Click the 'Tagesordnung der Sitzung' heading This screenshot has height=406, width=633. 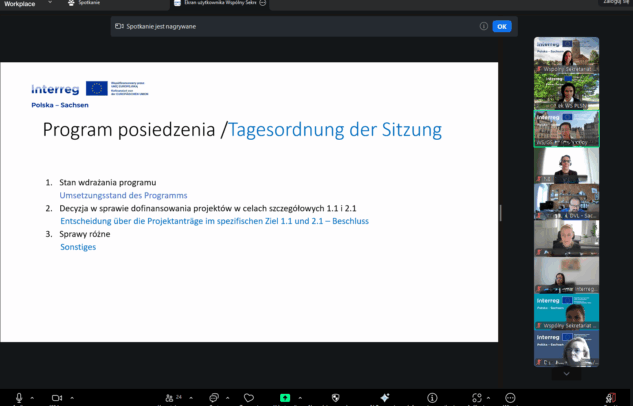[335, 130]
